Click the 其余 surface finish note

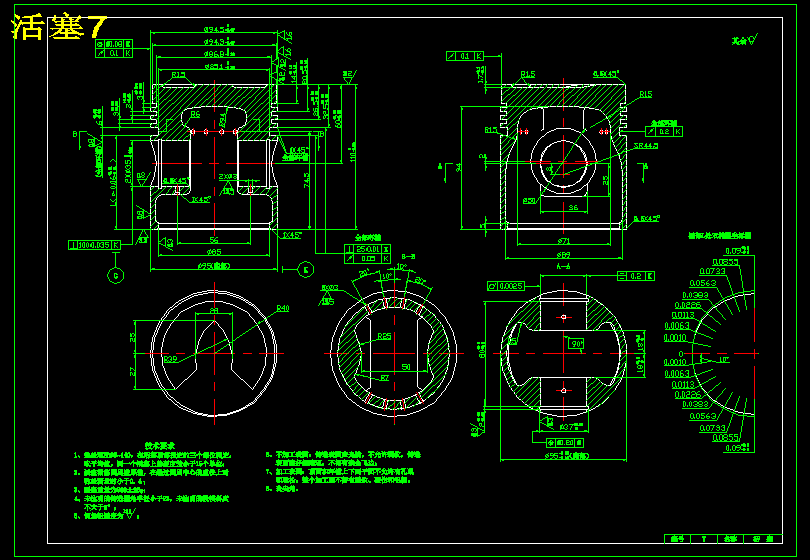[744, 40]
